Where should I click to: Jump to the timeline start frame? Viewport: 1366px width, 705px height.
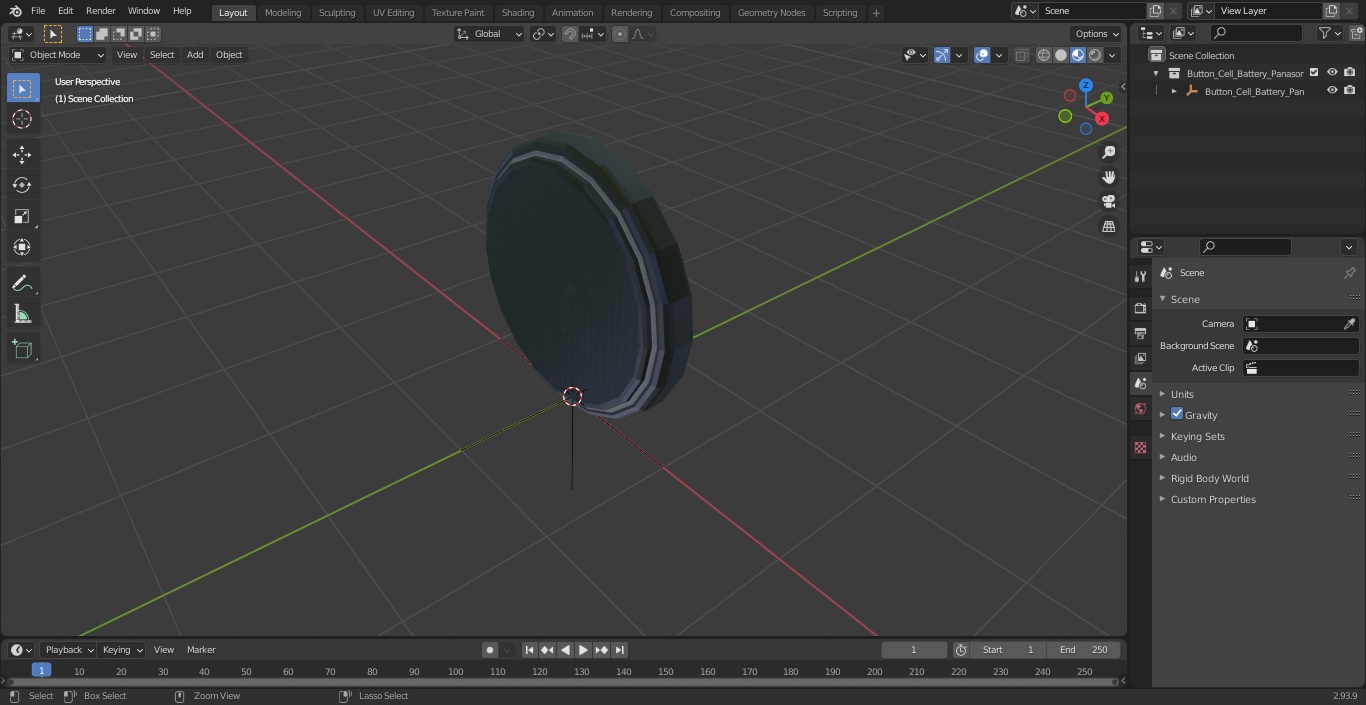(x=529, y=650)
